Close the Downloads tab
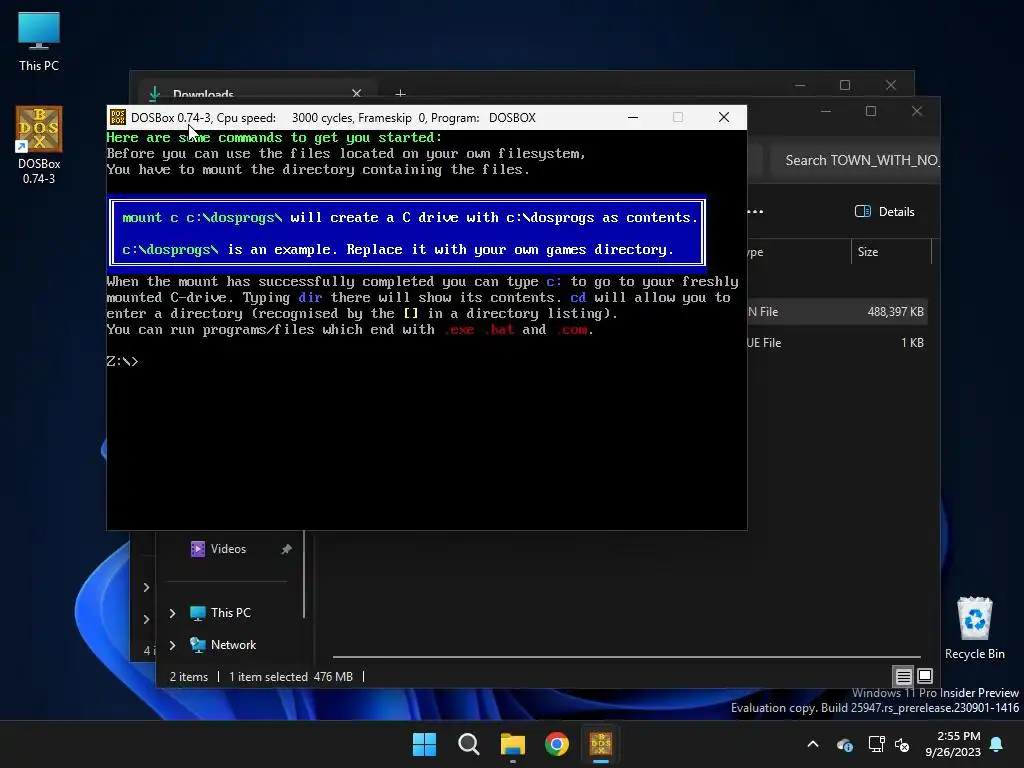 point(357,94)
